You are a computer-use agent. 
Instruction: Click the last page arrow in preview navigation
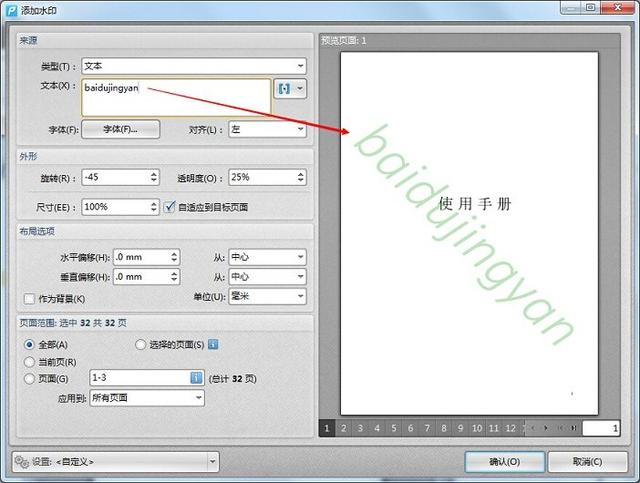click(573, 428)
